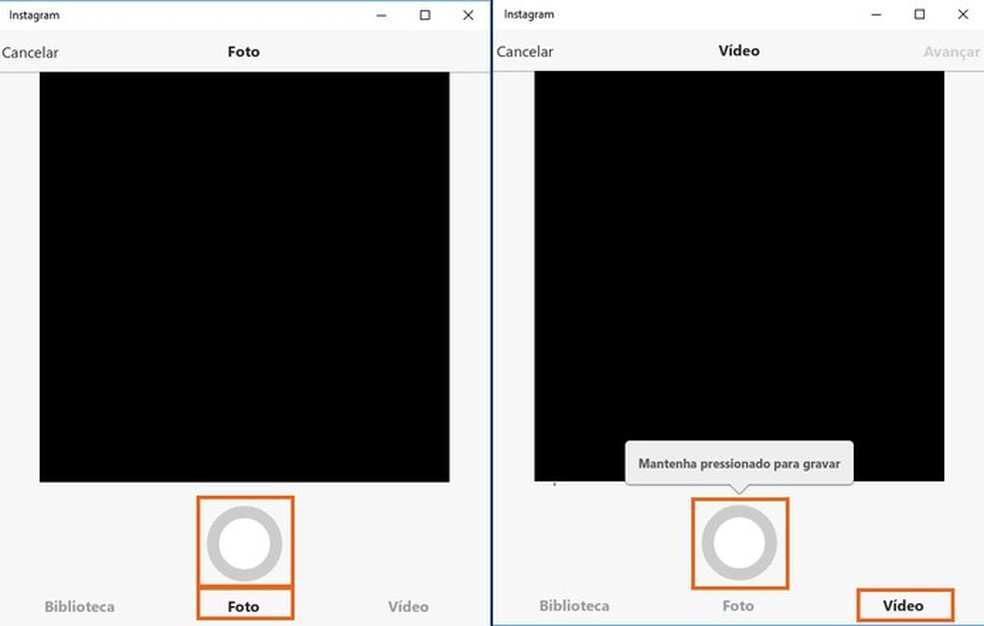The width and height of the screenshot is (984, 626).
Task: Select the Foto tab in the left window
Action: [x=243, y=607]
